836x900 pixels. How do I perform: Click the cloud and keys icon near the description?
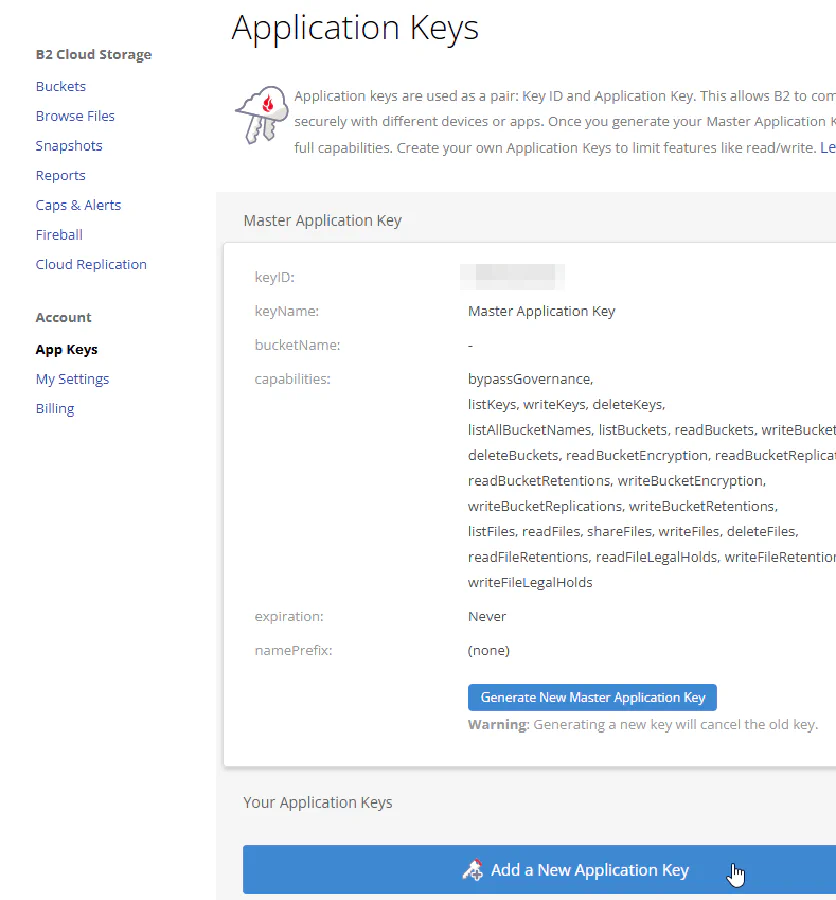tap(261, 113)
